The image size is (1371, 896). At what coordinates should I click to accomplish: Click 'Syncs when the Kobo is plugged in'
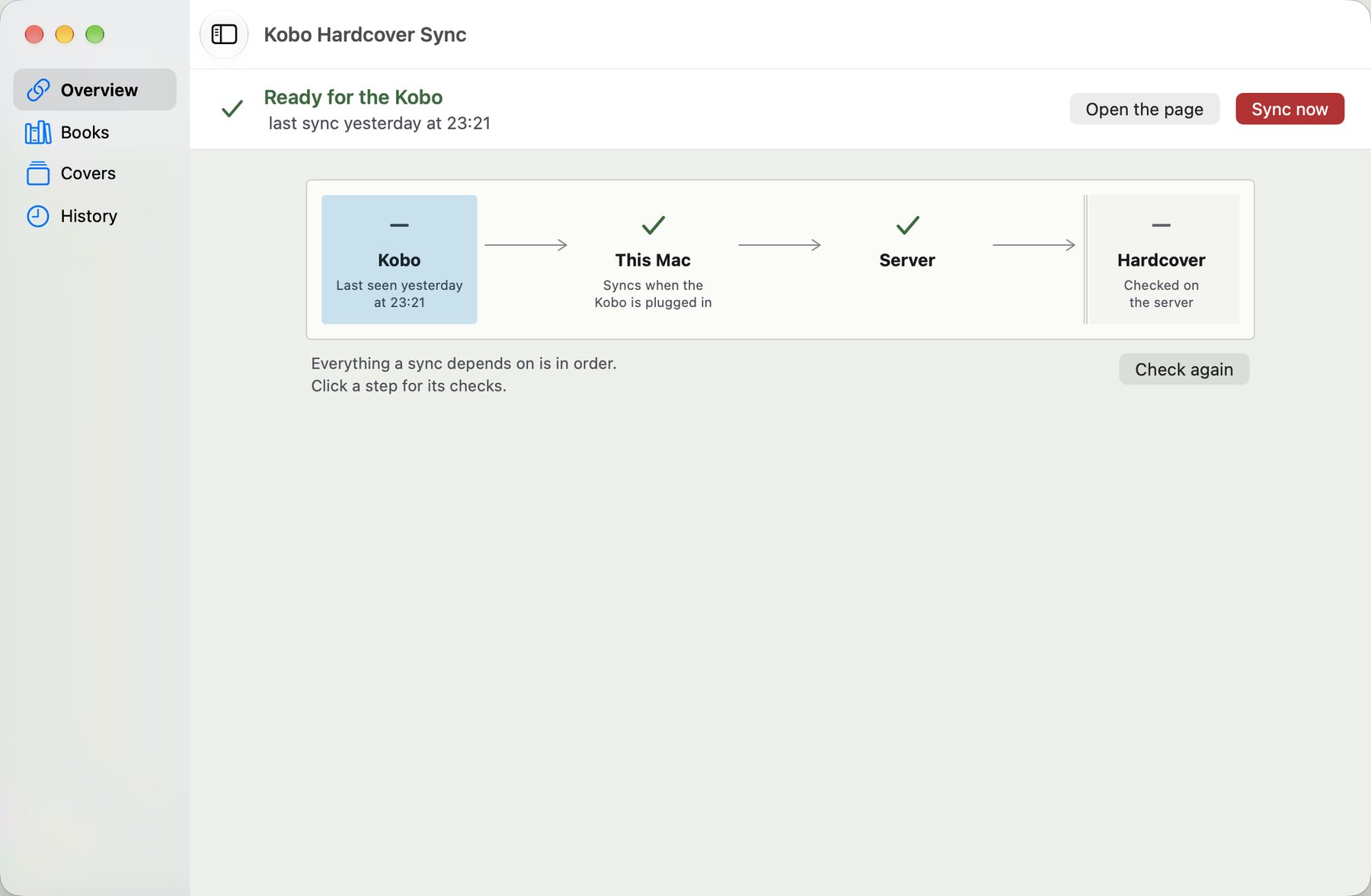coord(653,294)
